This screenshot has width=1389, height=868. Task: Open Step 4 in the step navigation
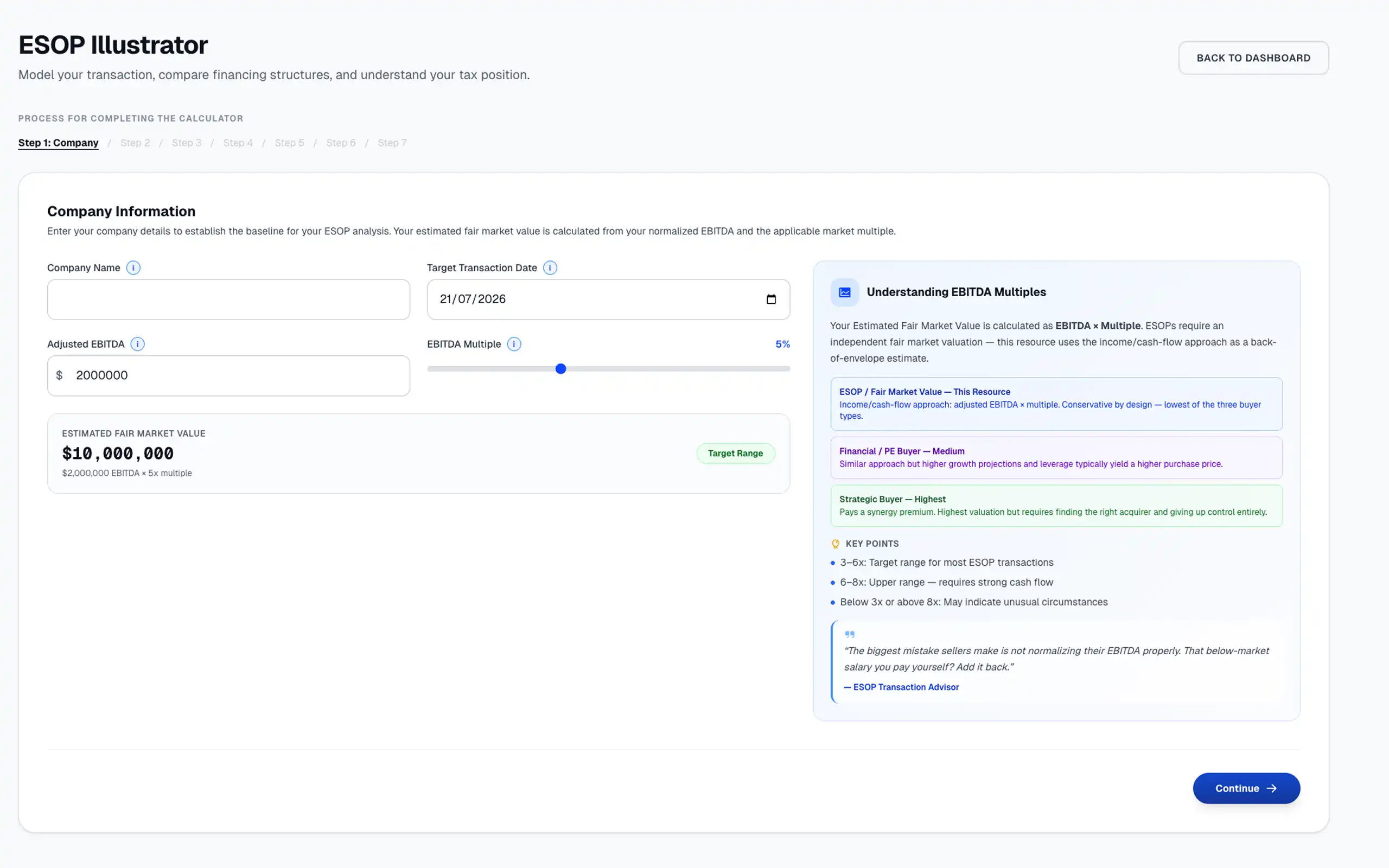point(238,143)
